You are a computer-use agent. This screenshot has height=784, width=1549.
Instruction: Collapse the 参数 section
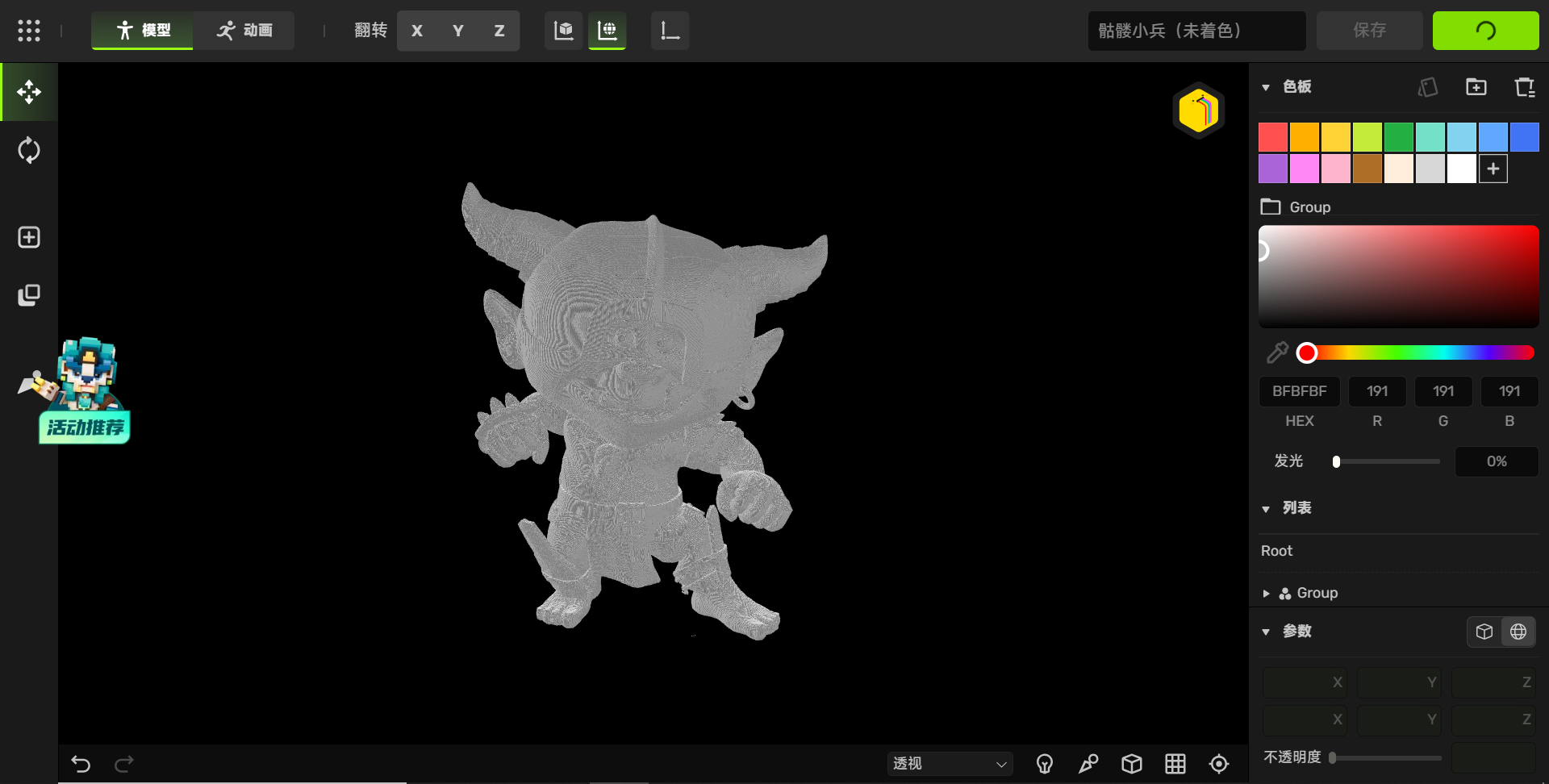[x=1266, y=632]
